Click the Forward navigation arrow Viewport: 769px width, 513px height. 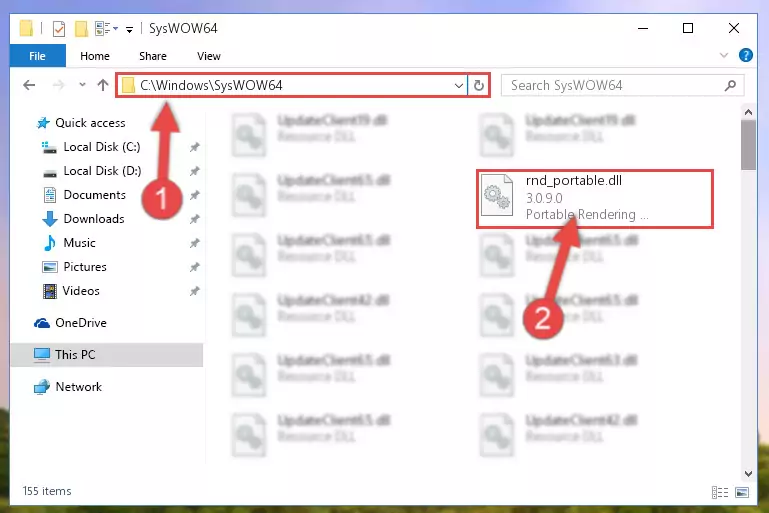pyautogui.click(x=58, y=85)
